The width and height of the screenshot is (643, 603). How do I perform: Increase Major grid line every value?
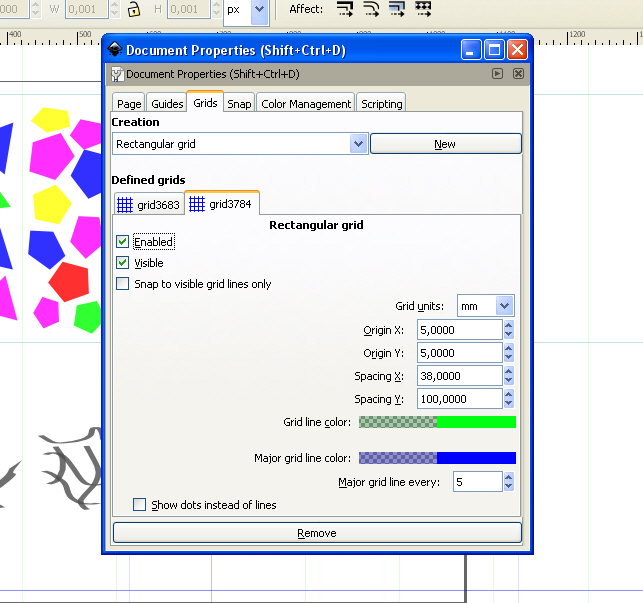(x=508, y=477)
